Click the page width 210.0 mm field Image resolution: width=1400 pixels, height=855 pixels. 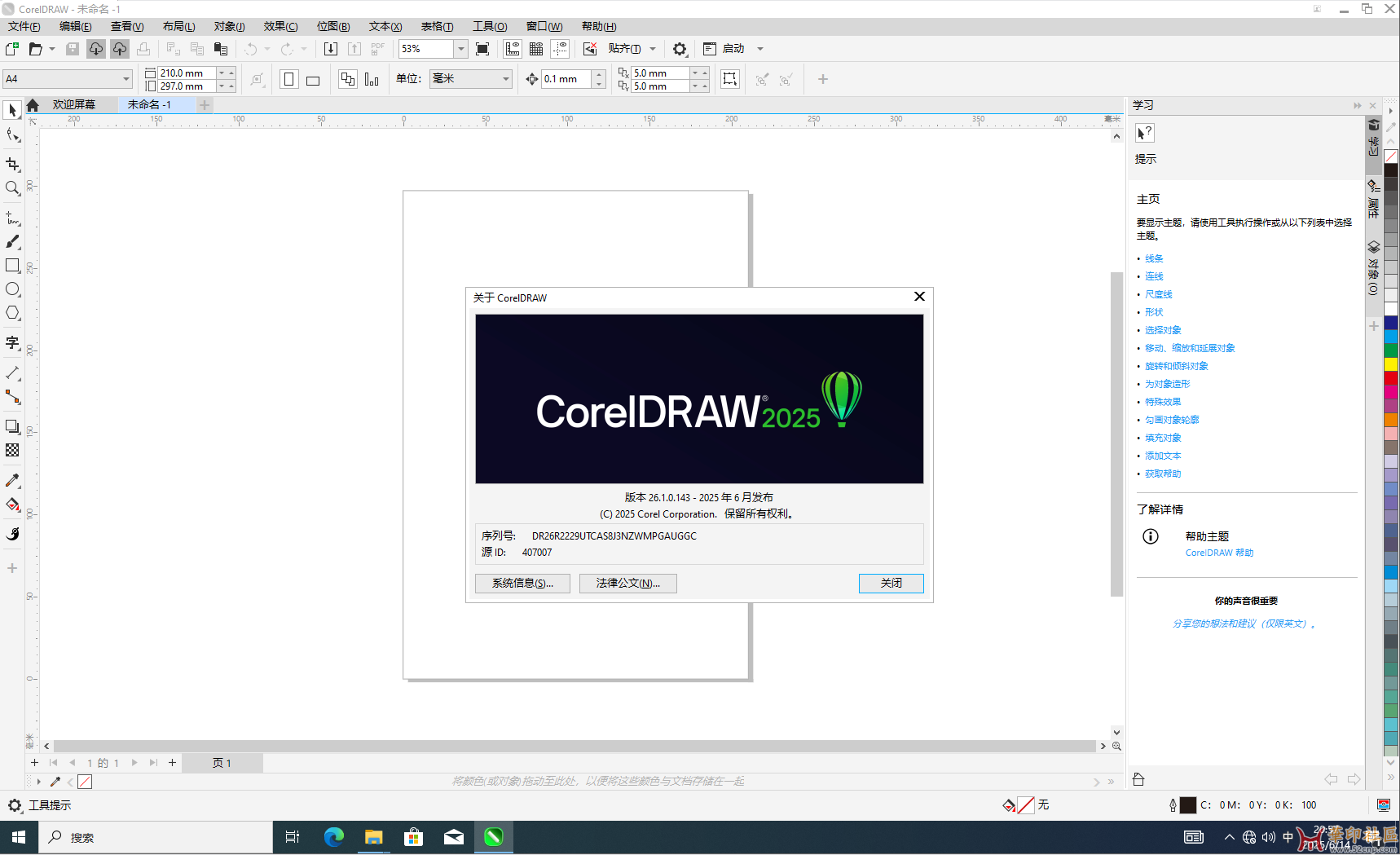[x=187, y=73]
